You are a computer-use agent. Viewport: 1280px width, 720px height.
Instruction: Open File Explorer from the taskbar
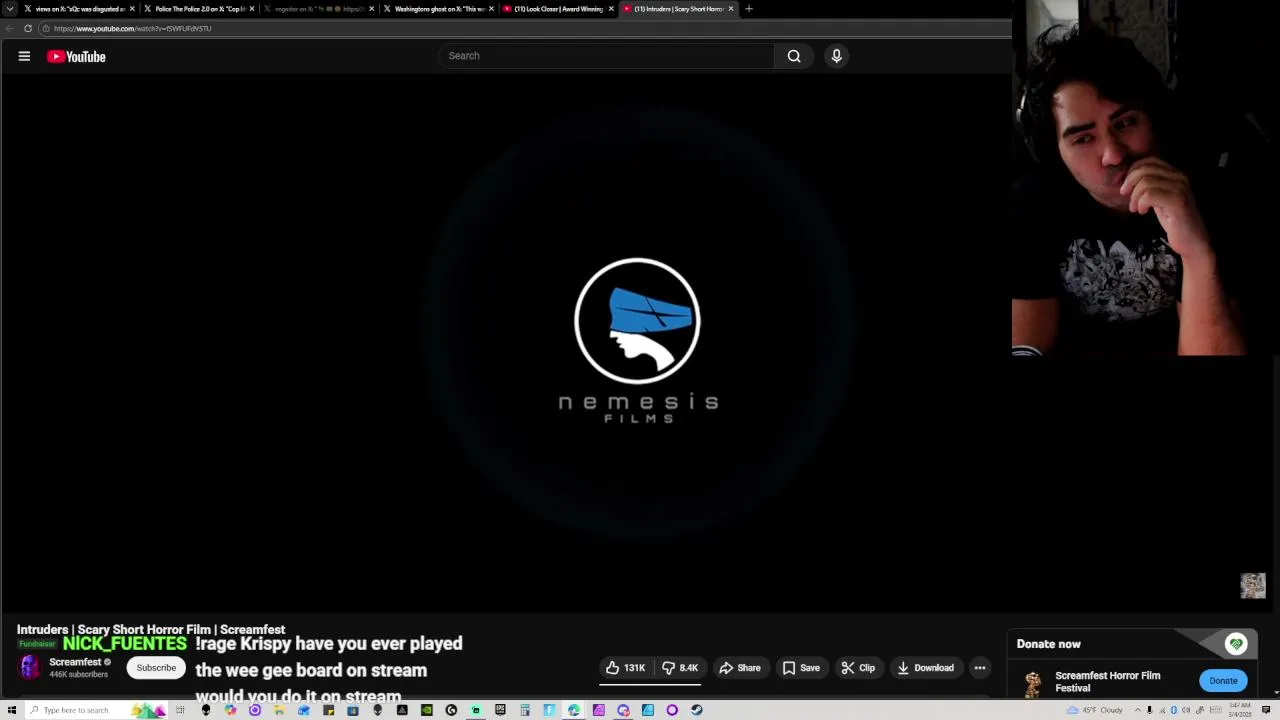coord(278,710)
